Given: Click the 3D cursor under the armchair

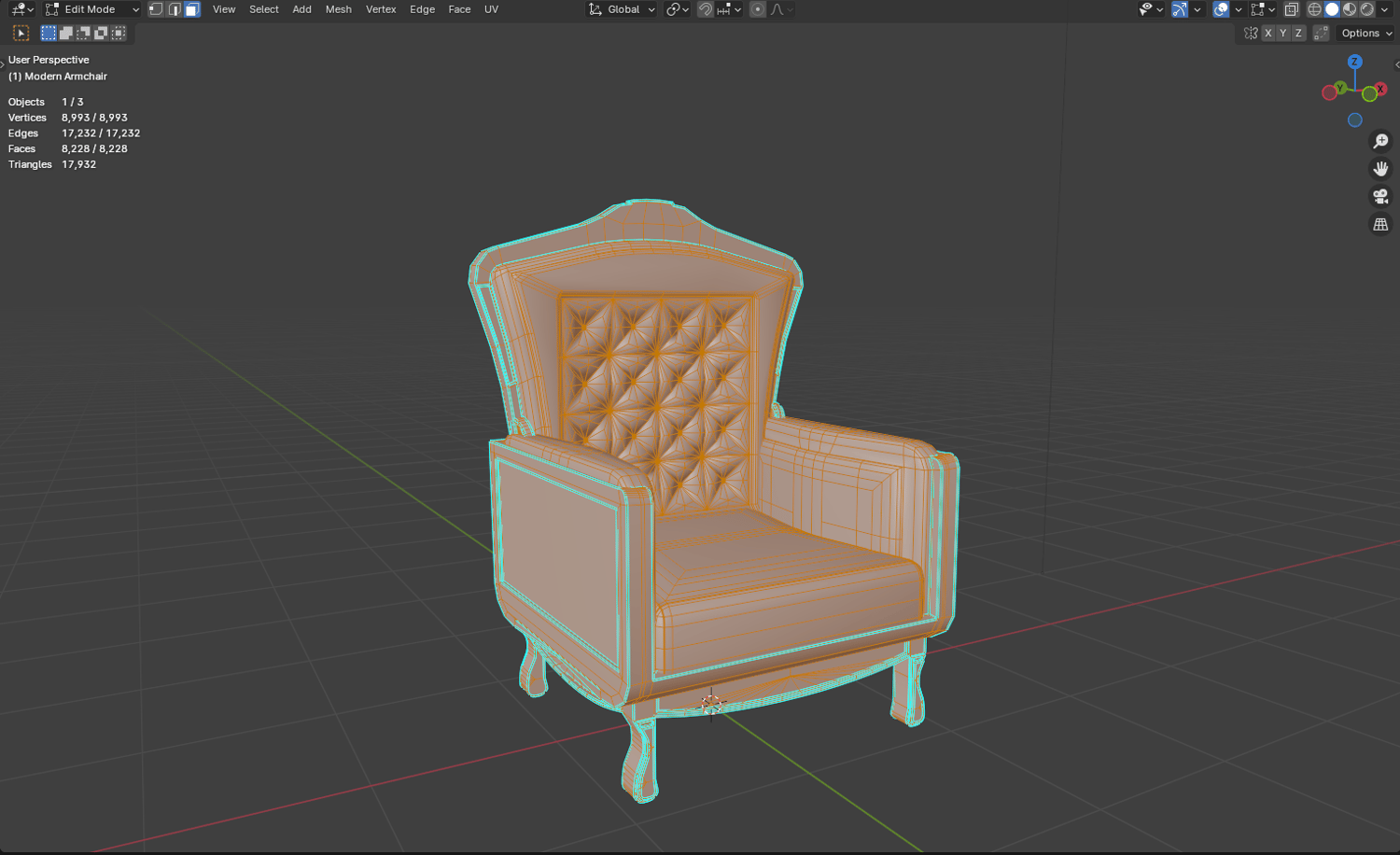Looking at the screenshot, I should [711, 703].
